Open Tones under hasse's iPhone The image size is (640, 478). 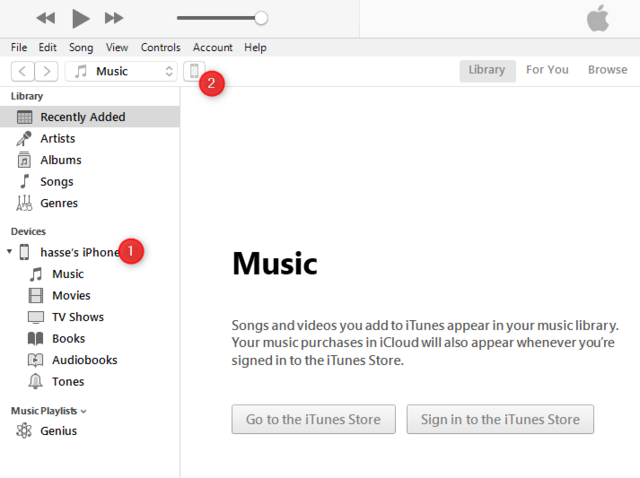click(68, 382)
